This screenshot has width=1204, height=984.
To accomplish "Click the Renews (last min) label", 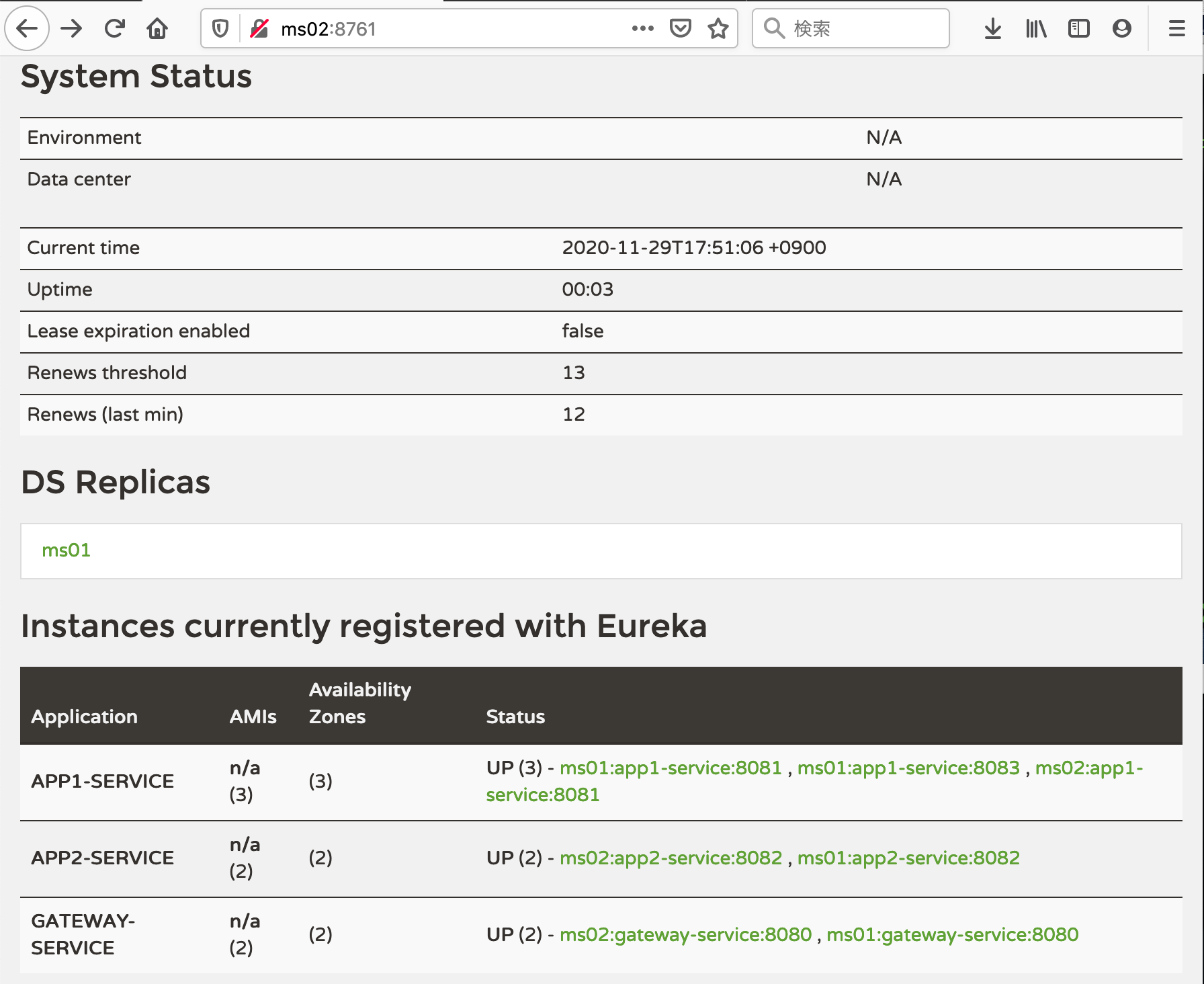I will pos(105,414).
